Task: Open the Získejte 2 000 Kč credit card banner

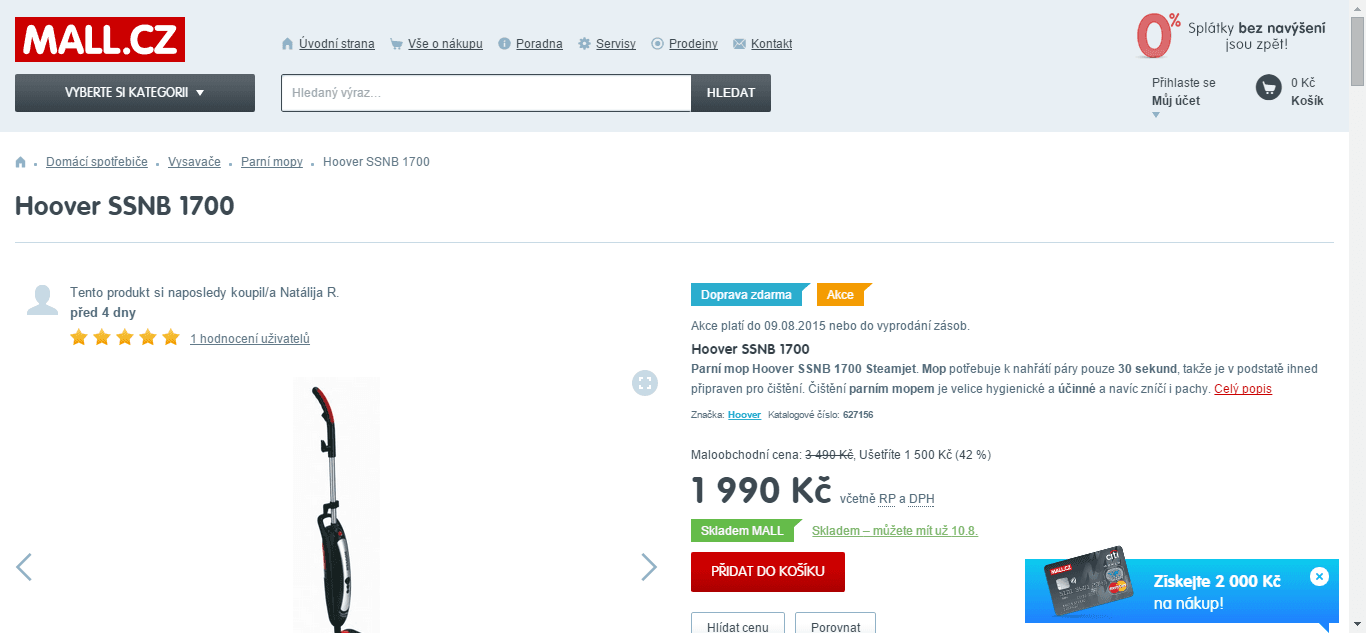Action: pos(1180,592)
